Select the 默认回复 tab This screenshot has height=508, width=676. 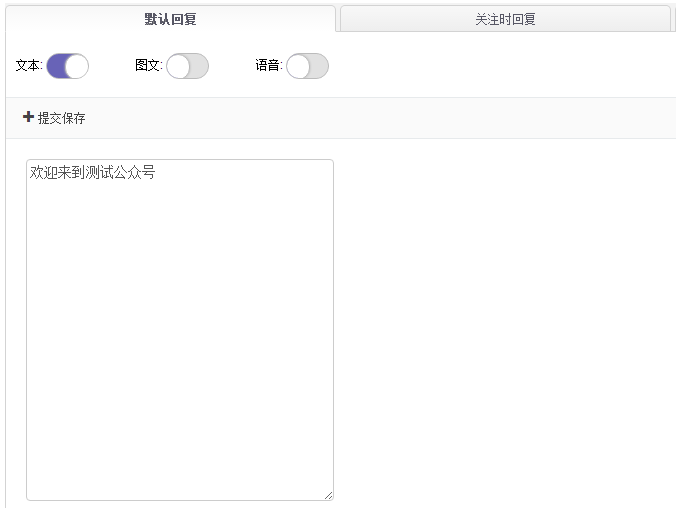[170, 19]
